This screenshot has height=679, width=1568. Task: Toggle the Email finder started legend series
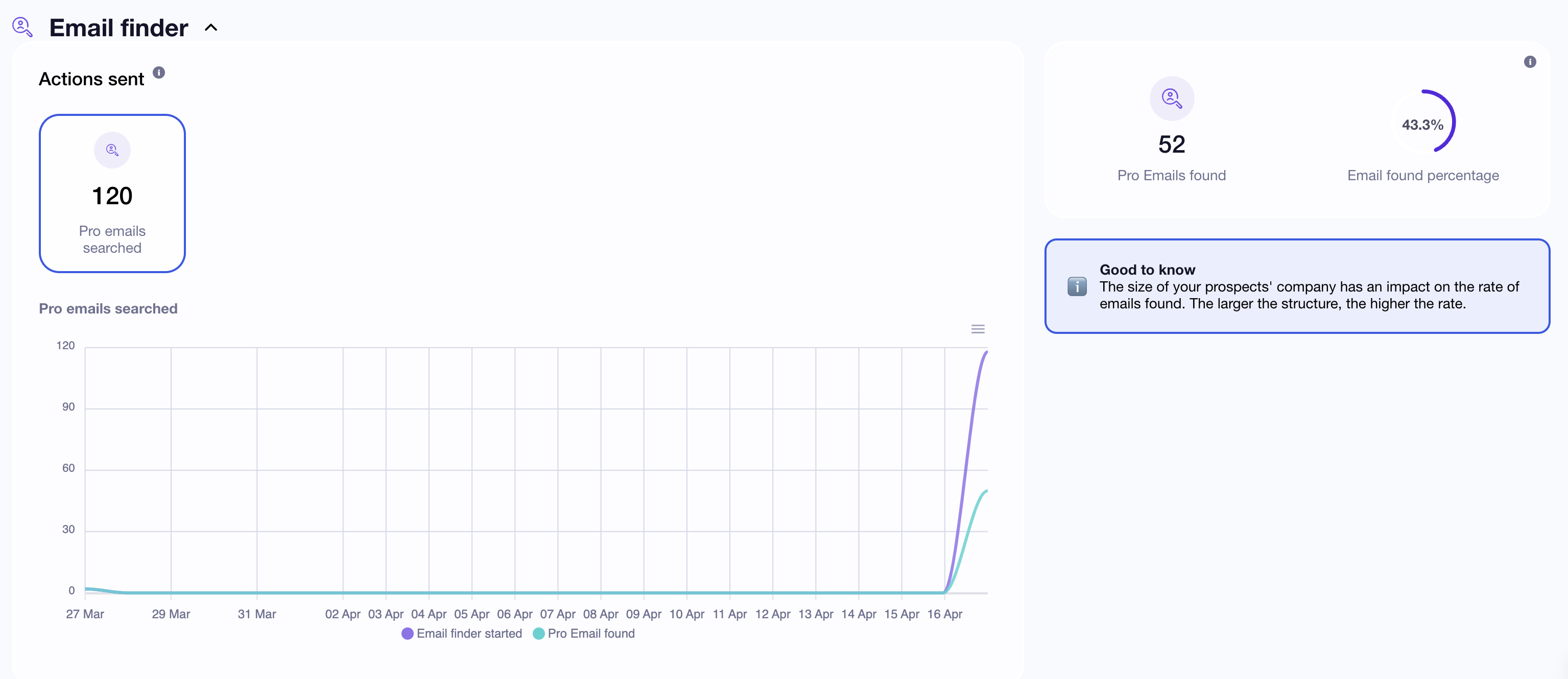coord(462,634)
